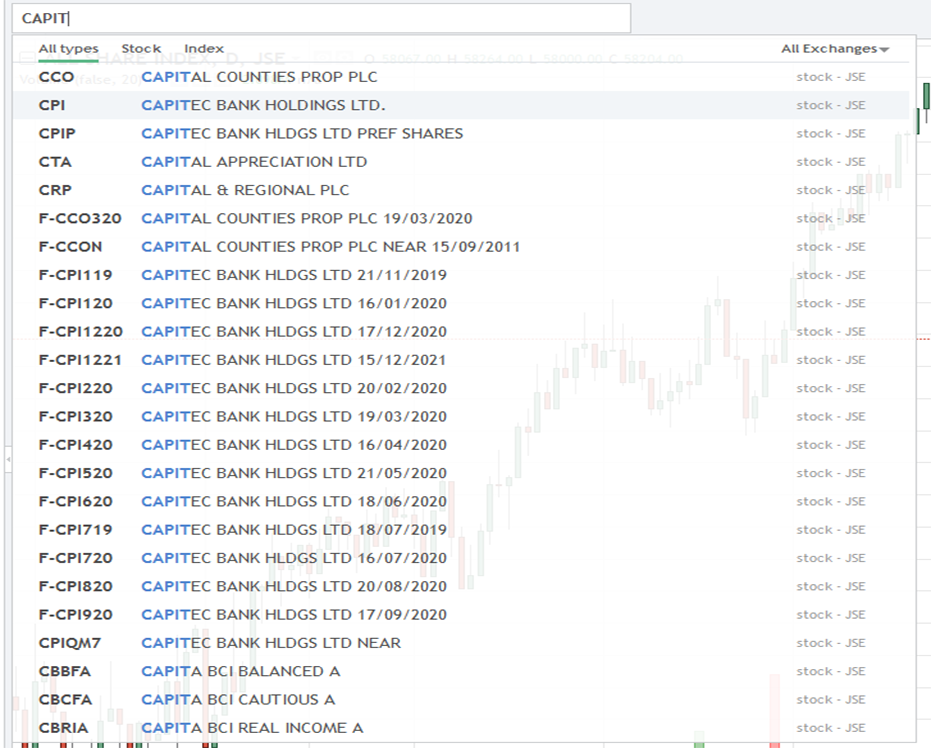This screenshot has width=931, height=748.
Task: Select F-CPI1221 Capitec Bank 15/12/2021
Action: [x=461, y=360]
